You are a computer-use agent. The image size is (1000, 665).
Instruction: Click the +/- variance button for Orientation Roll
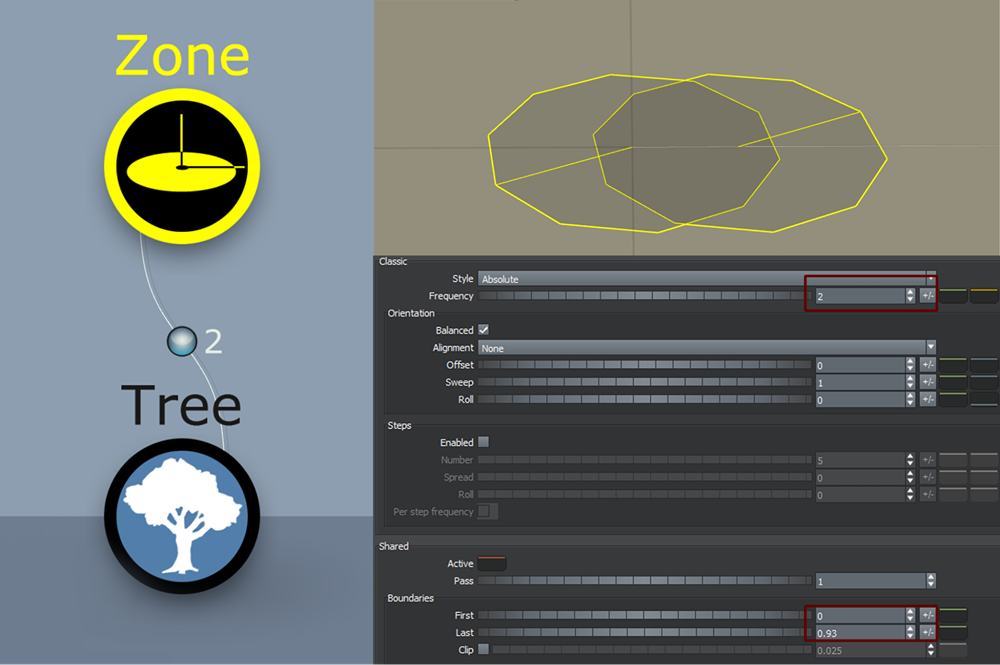pos(928,399)
